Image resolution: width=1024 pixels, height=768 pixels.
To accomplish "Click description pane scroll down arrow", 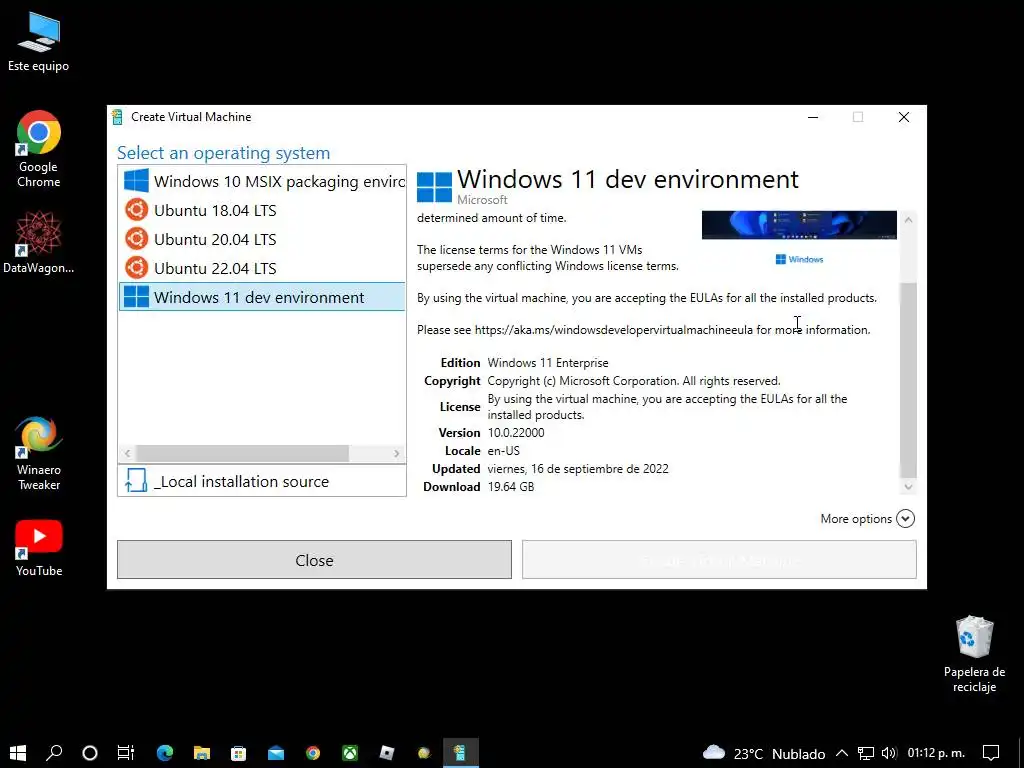I will tap(908, 487).
